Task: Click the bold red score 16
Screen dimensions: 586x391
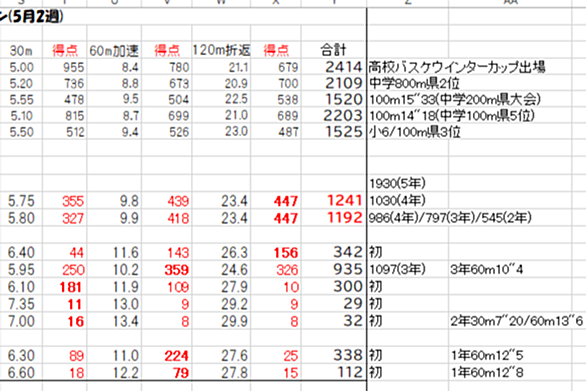Action: pos(76,321)
